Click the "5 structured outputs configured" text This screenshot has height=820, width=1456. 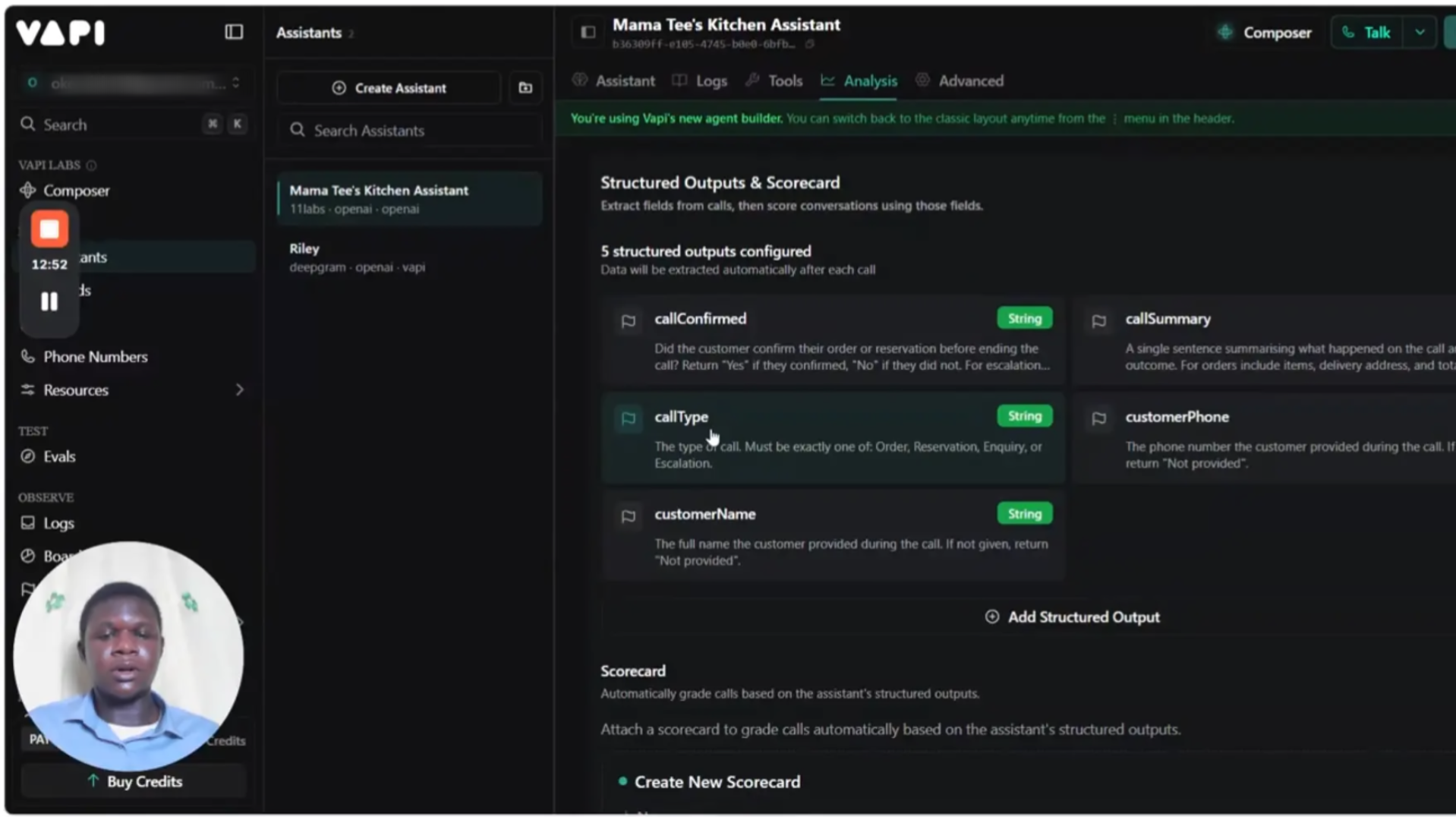pyautogui.click(x=706, y=251)
